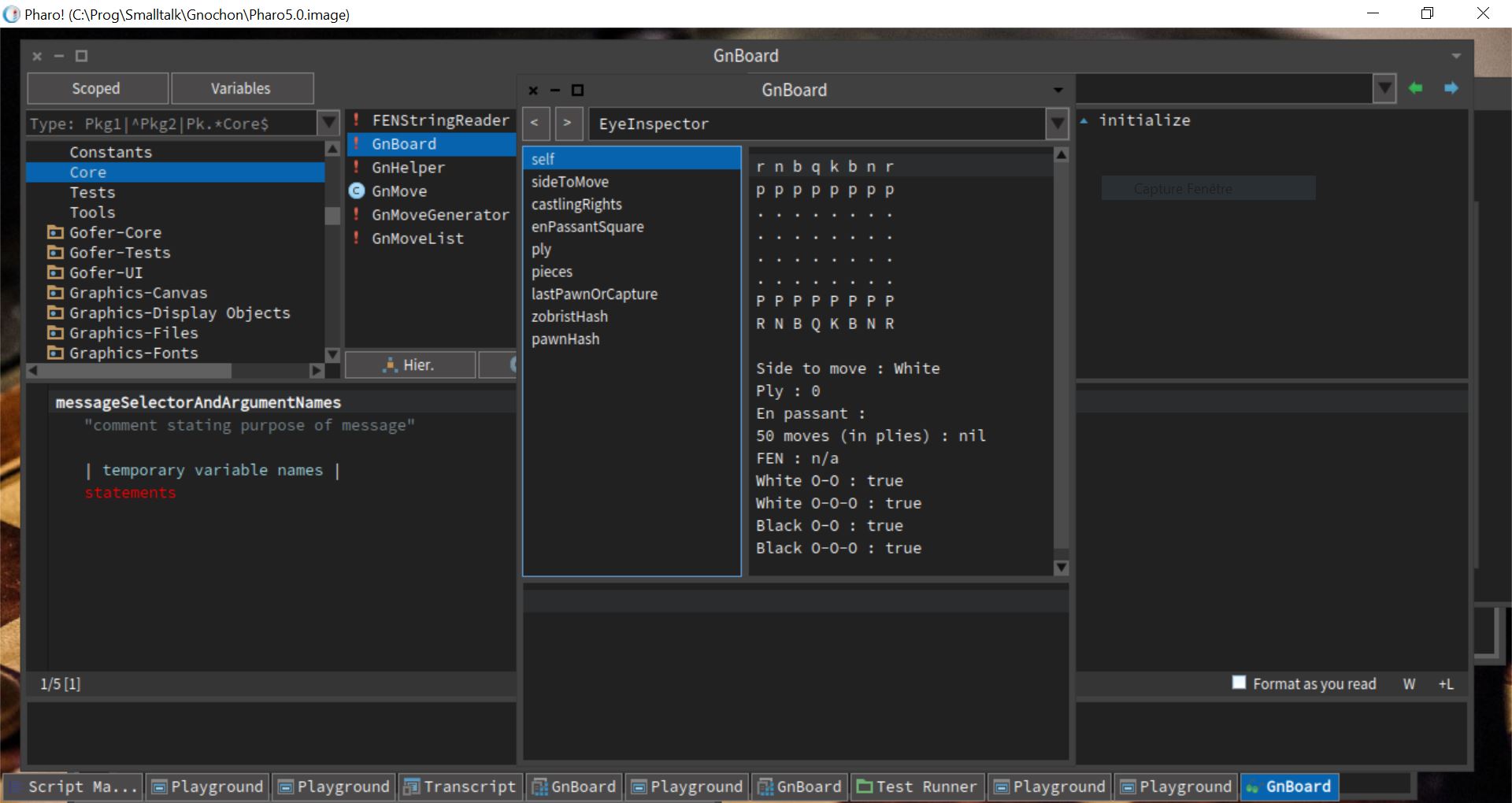Image resolution: width=1512 pixels, height=803 pixels.
Task: Select the initialize method
Action: (1144, 120)
